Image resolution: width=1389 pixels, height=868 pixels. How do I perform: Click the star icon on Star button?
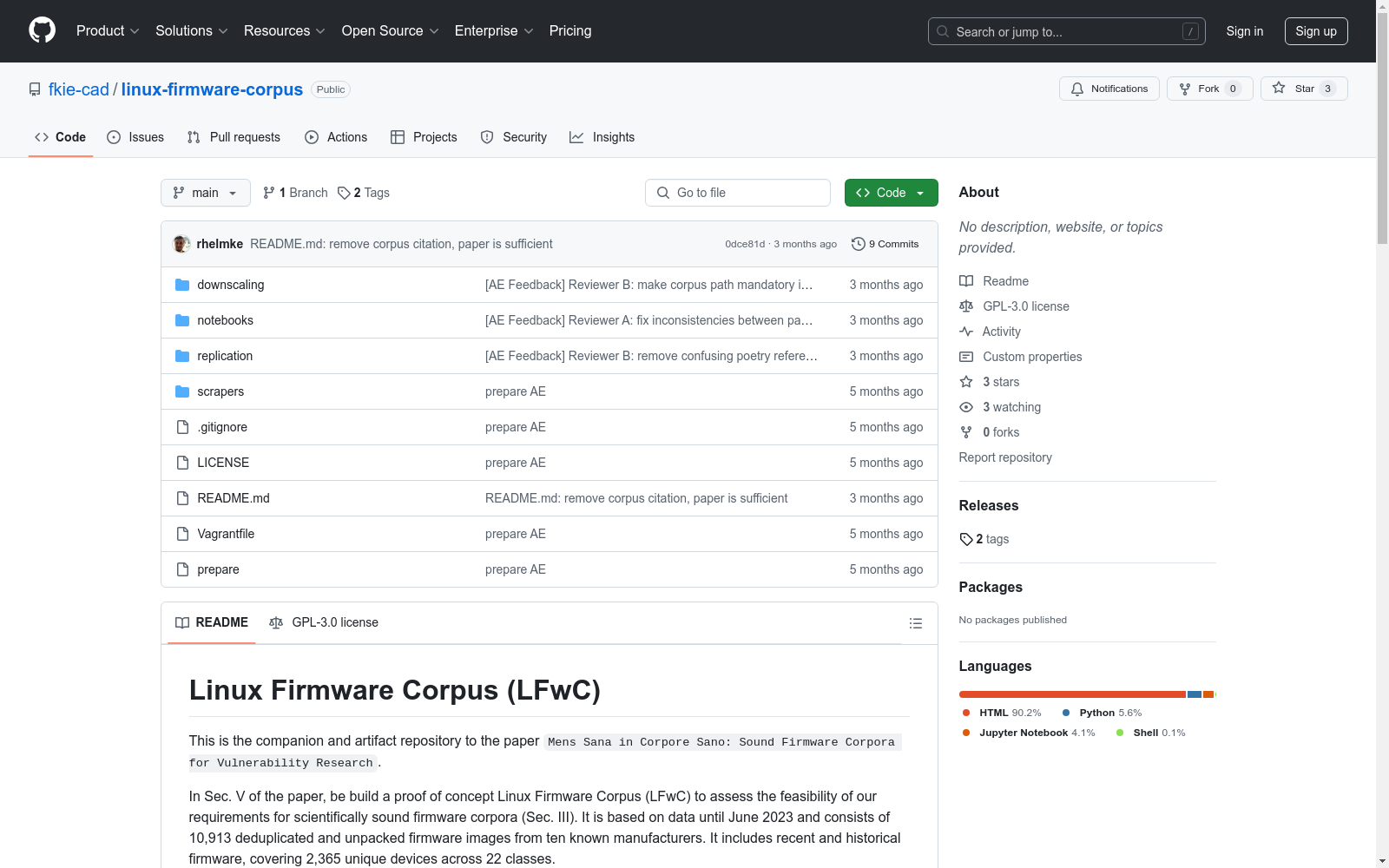1279,88
